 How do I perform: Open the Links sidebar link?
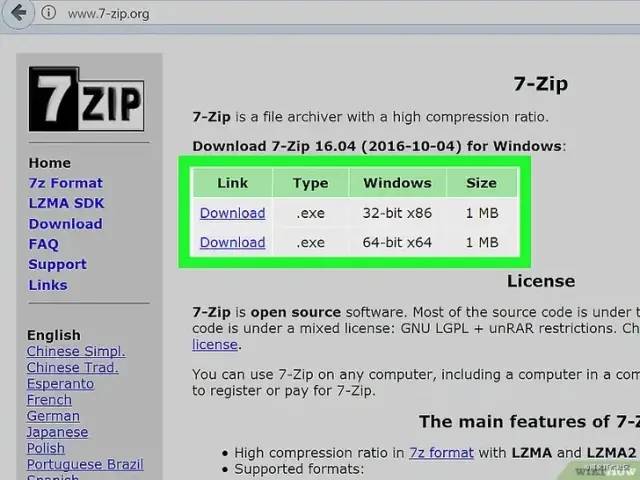coord(48,285)
